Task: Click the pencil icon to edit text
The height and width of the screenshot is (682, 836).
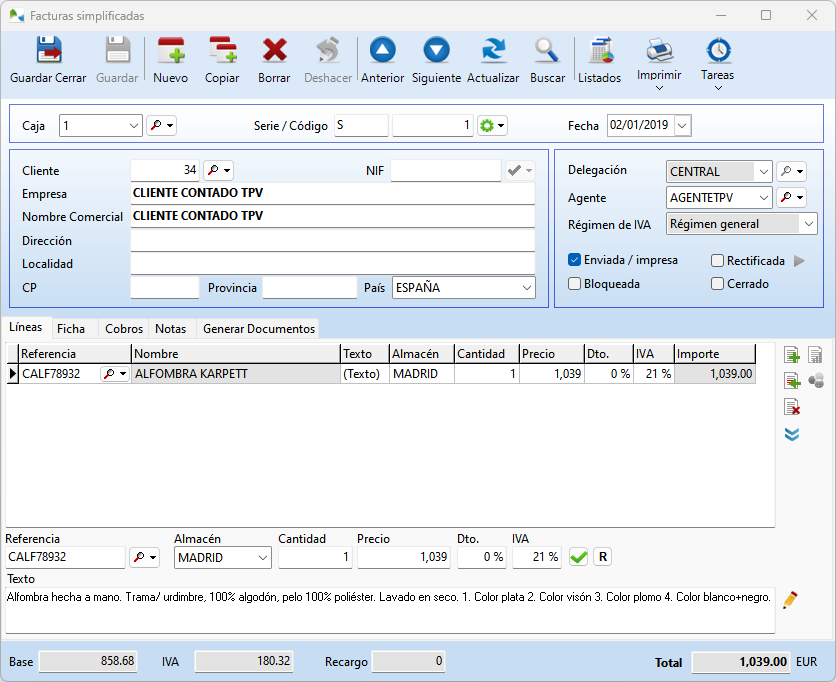Action: (x=790, y=600)
